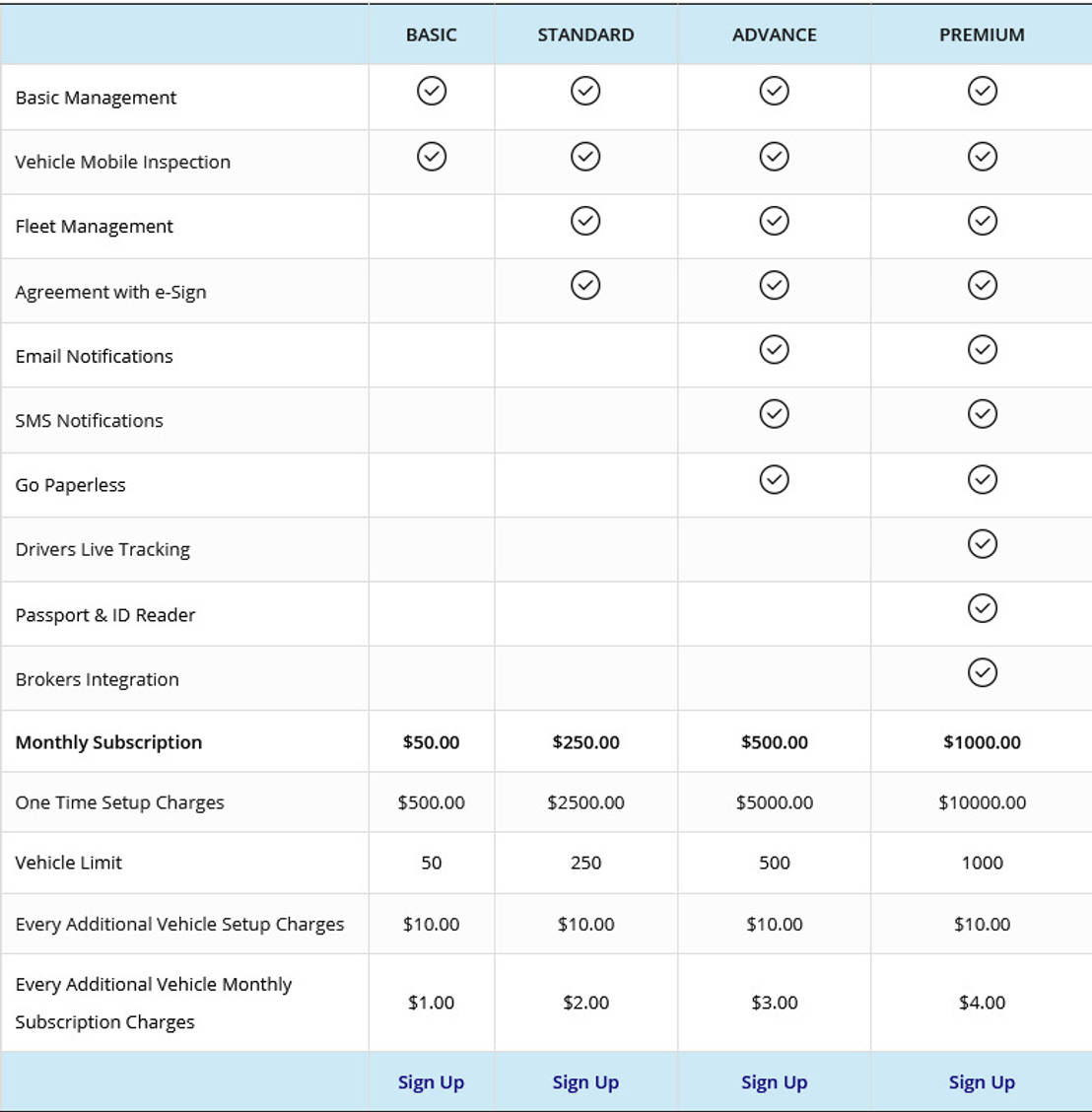Click the Brokers Integration row label
The image size is (1092, 1112).
click(x=98, y=679)
